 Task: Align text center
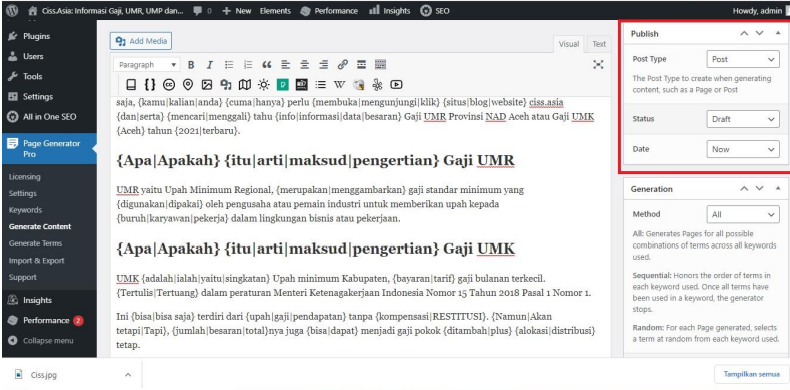coord(305,64)
